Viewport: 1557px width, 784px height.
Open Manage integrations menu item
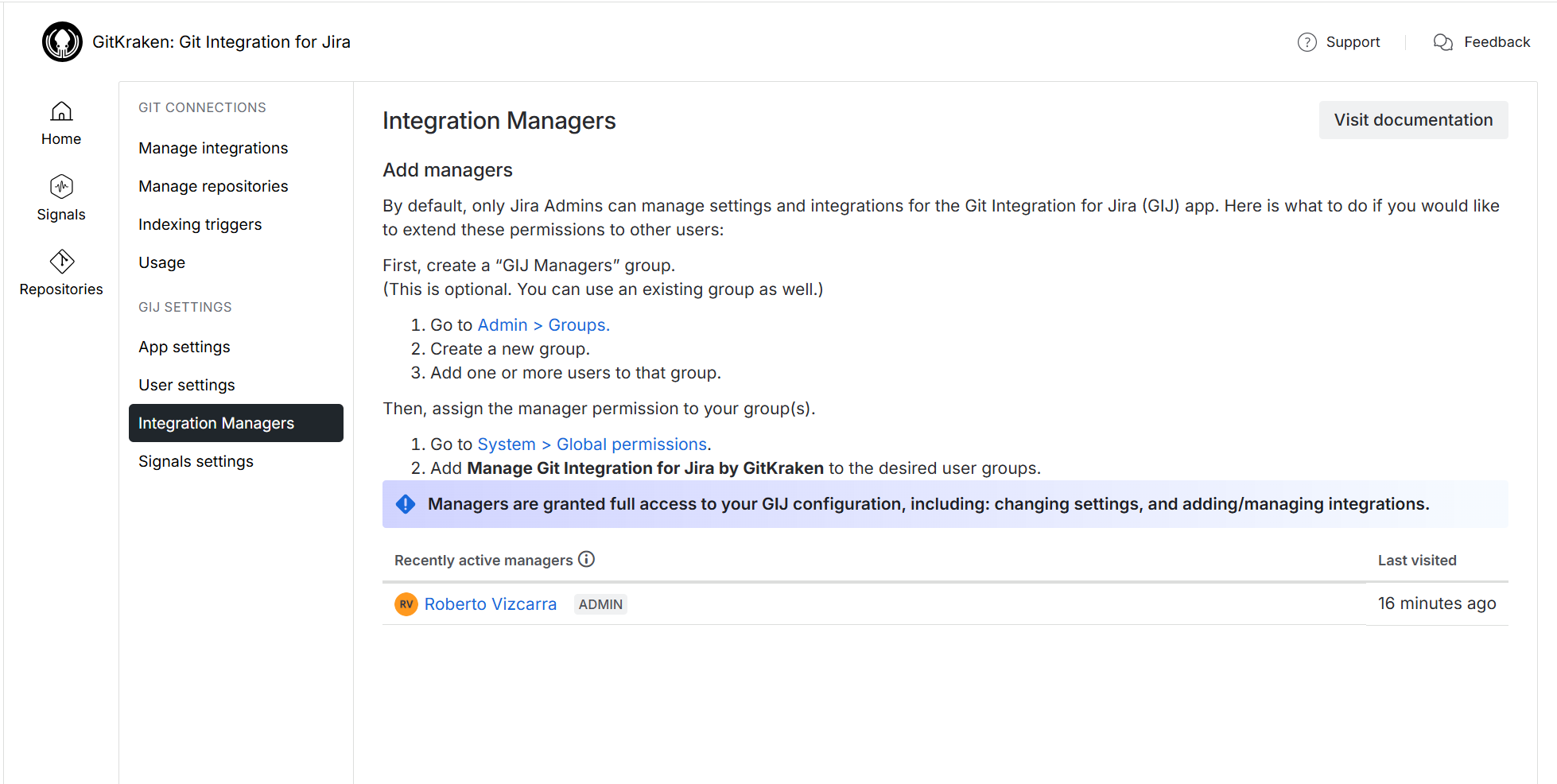(213, 148)
